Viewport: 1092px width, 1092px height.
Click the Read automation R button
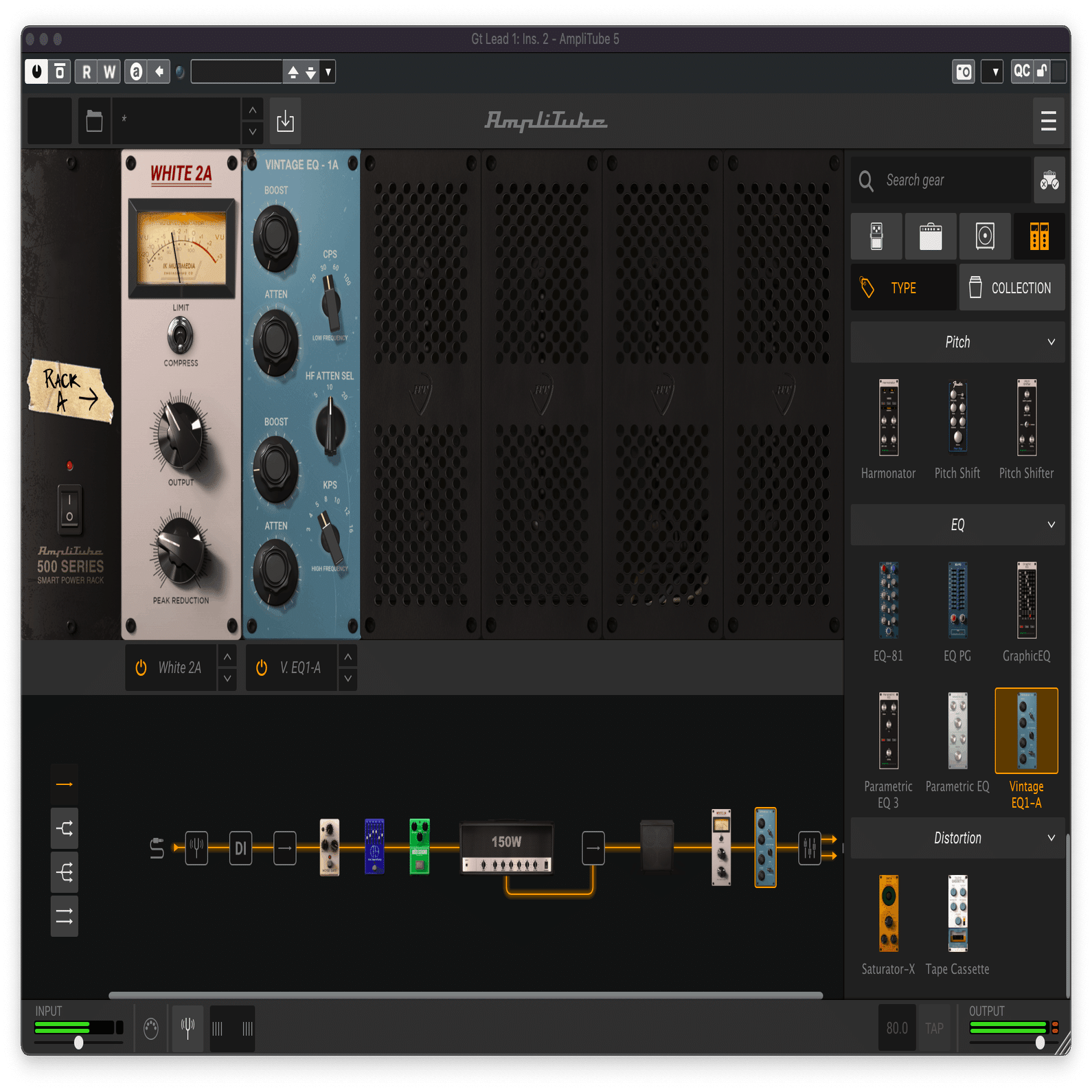coord(87,71)
